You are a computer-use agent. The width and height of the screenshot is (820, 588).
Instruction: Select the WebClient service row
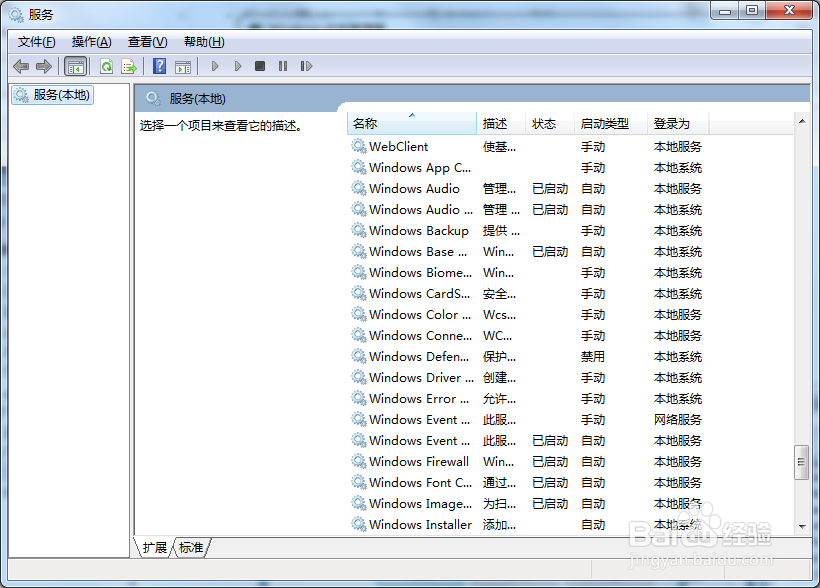tap(570, 146)
